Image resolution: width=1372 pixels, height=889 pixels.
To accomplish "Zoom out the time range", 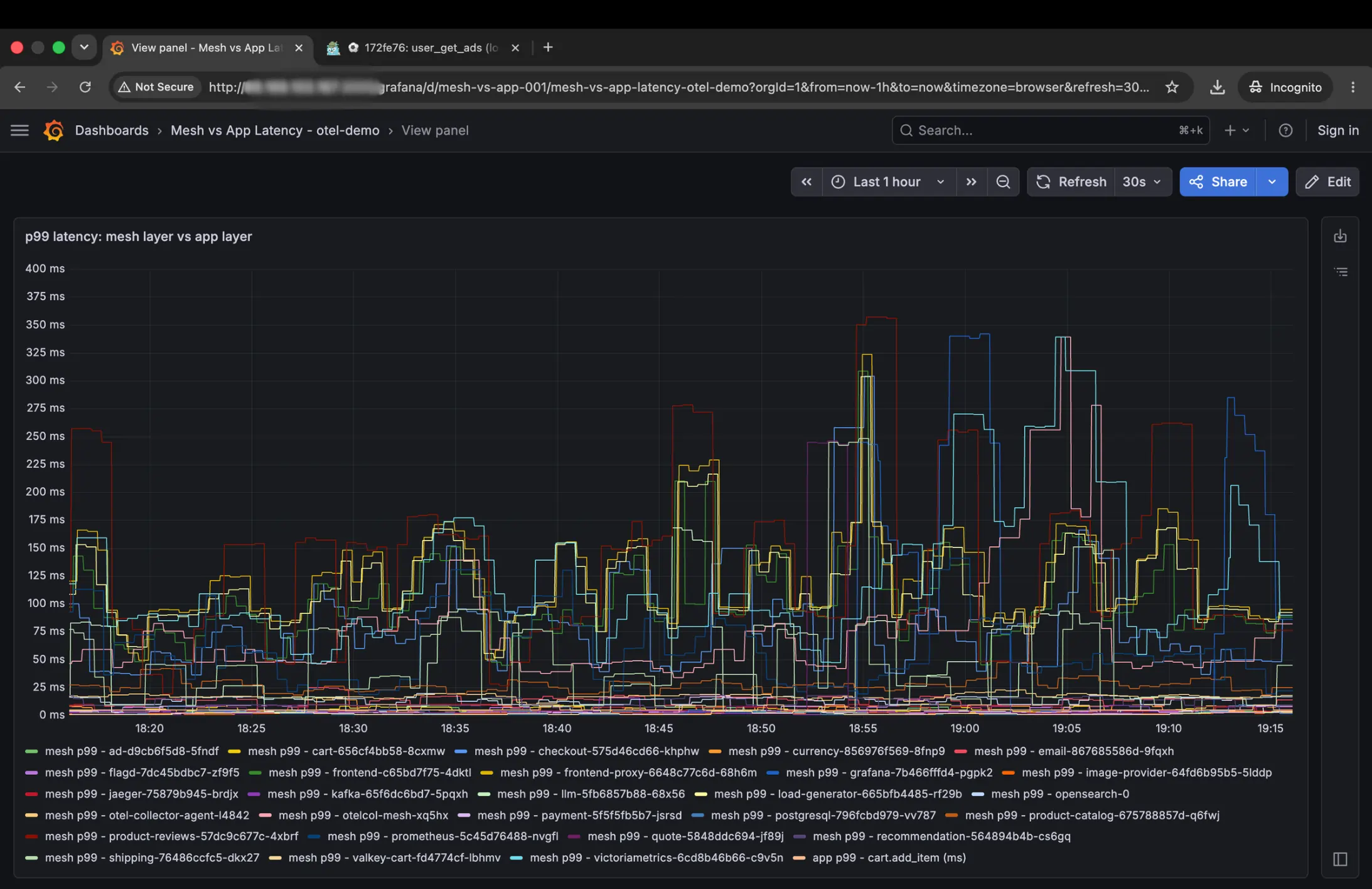I will tap(1003, 182).
